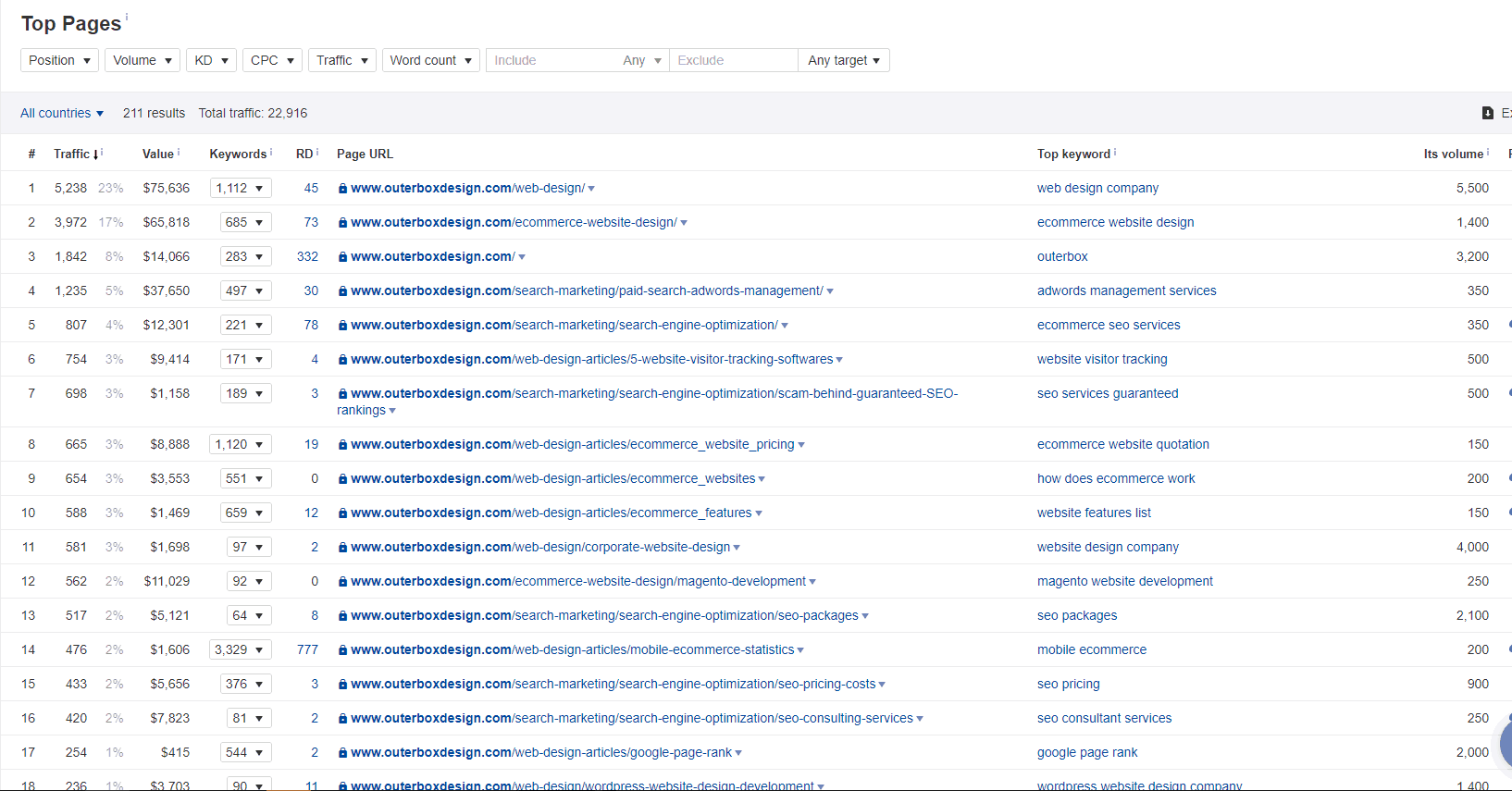Open the scam-behind-guaranteed-SEO URL link
The image size is (1512, 791).
pyautogui.click(x=648, y=402)
